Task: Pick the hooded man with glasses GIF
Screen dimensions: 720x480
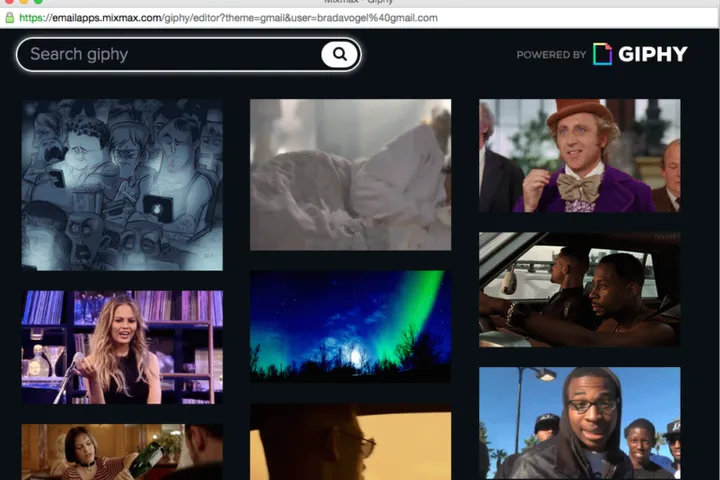Action: point(580,423)
